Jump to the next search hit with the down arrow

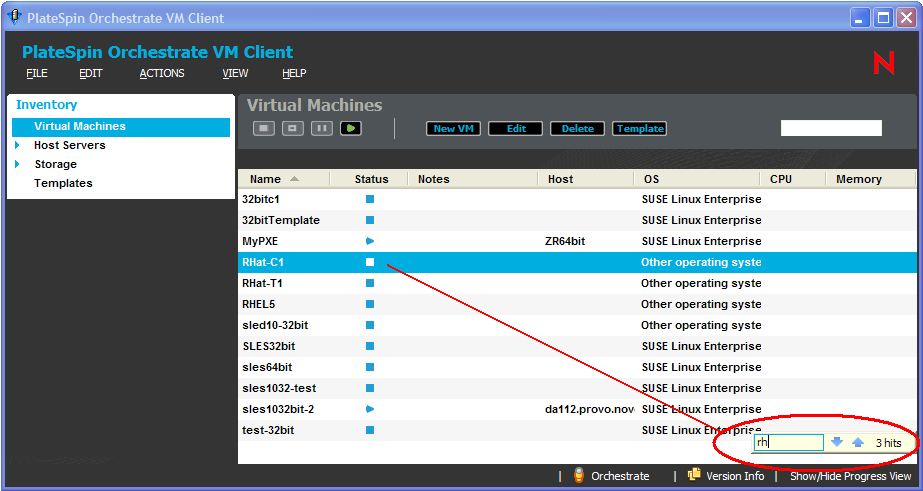tap(836, 442)
